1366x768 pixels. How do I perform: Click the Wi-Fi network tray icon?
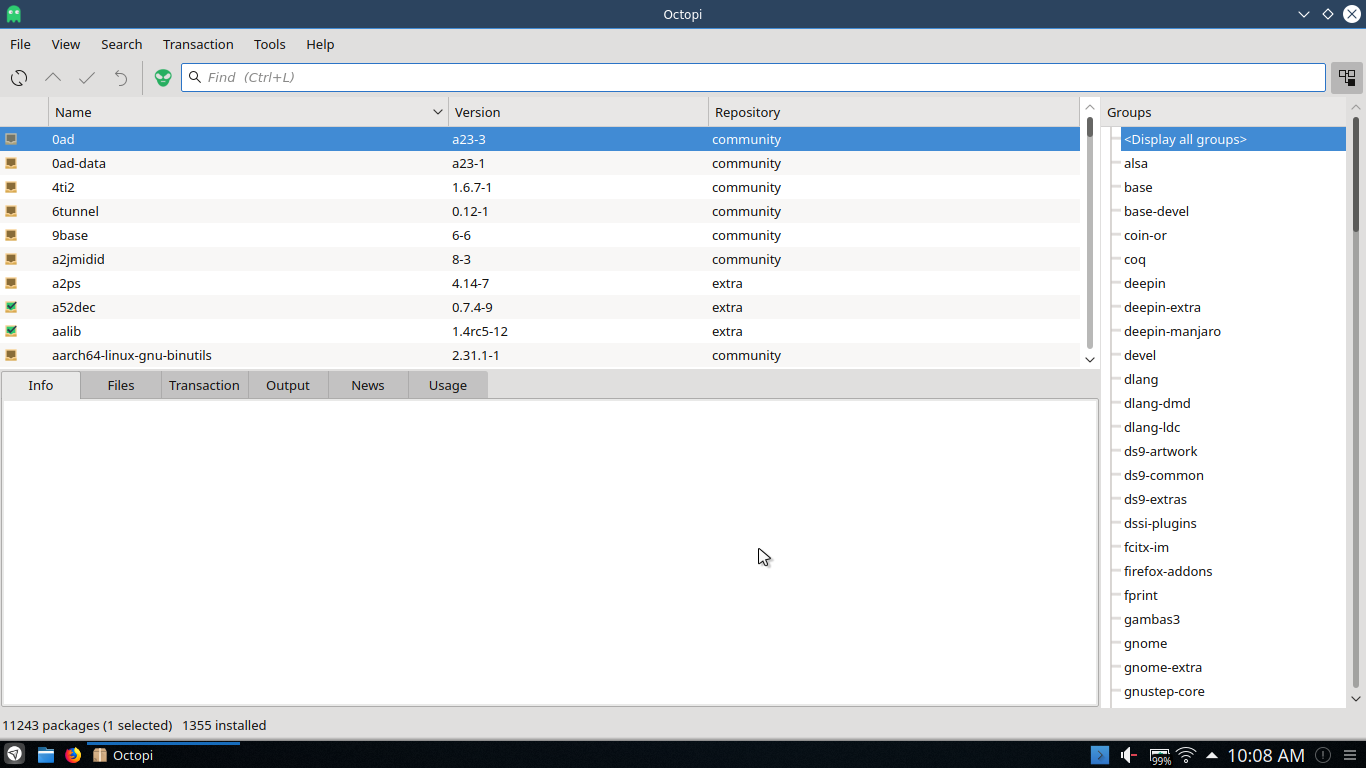pyautogui.click(x=1186, y=755)
